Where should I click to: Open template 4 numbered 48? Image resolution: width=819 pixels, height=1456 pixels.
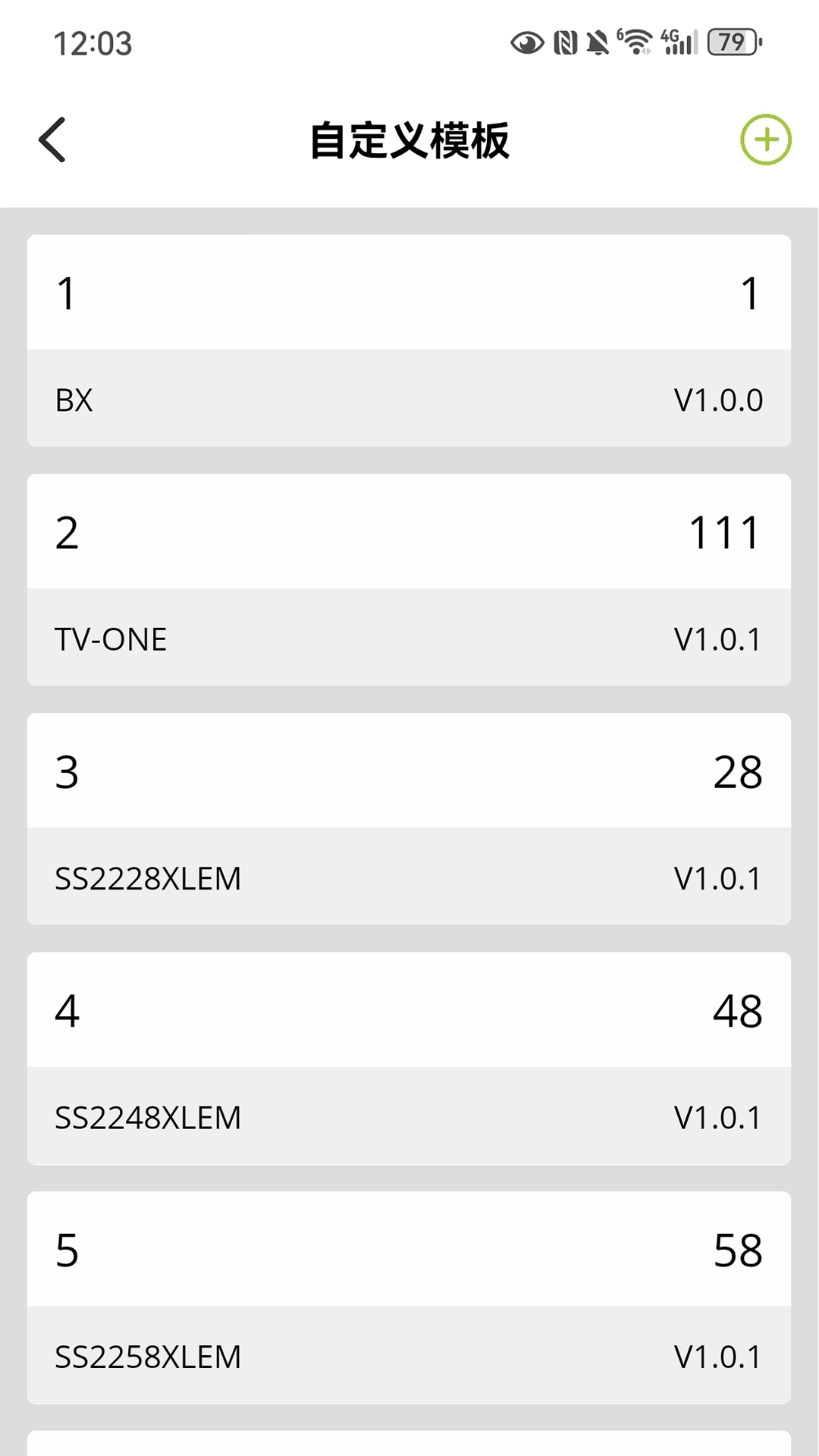point(409,1010)
